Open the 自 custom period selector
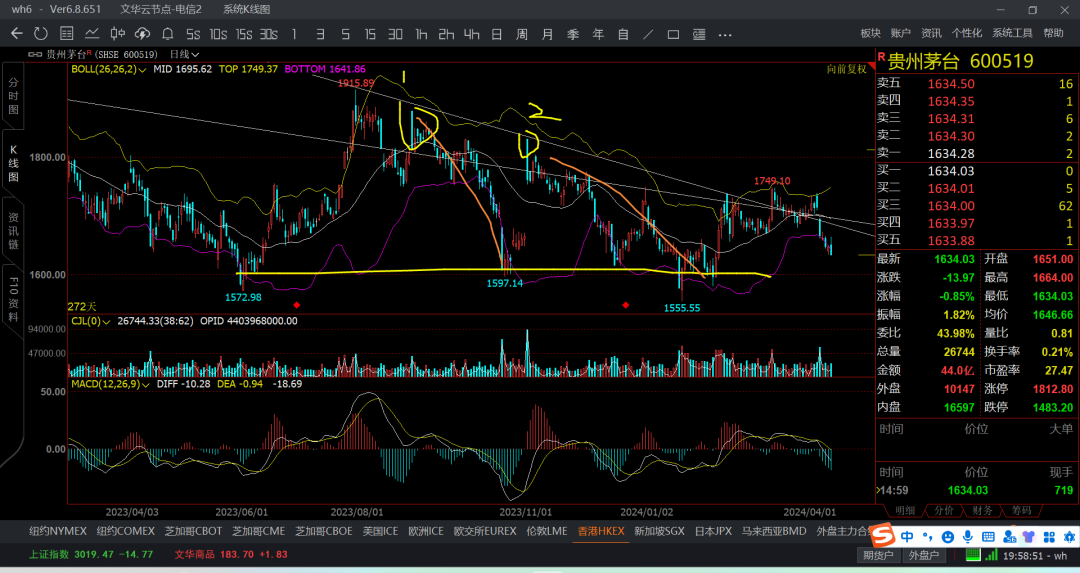The image size is (1080, 573). [x=623, y=34]
